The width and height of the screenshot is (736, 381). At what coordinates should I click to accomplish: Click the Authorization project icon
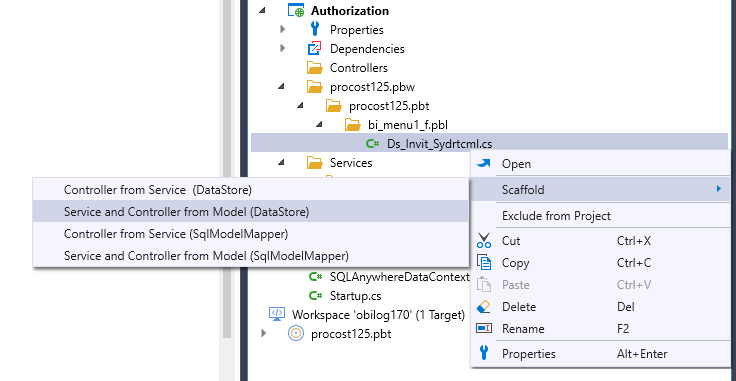tap(296, 10)
